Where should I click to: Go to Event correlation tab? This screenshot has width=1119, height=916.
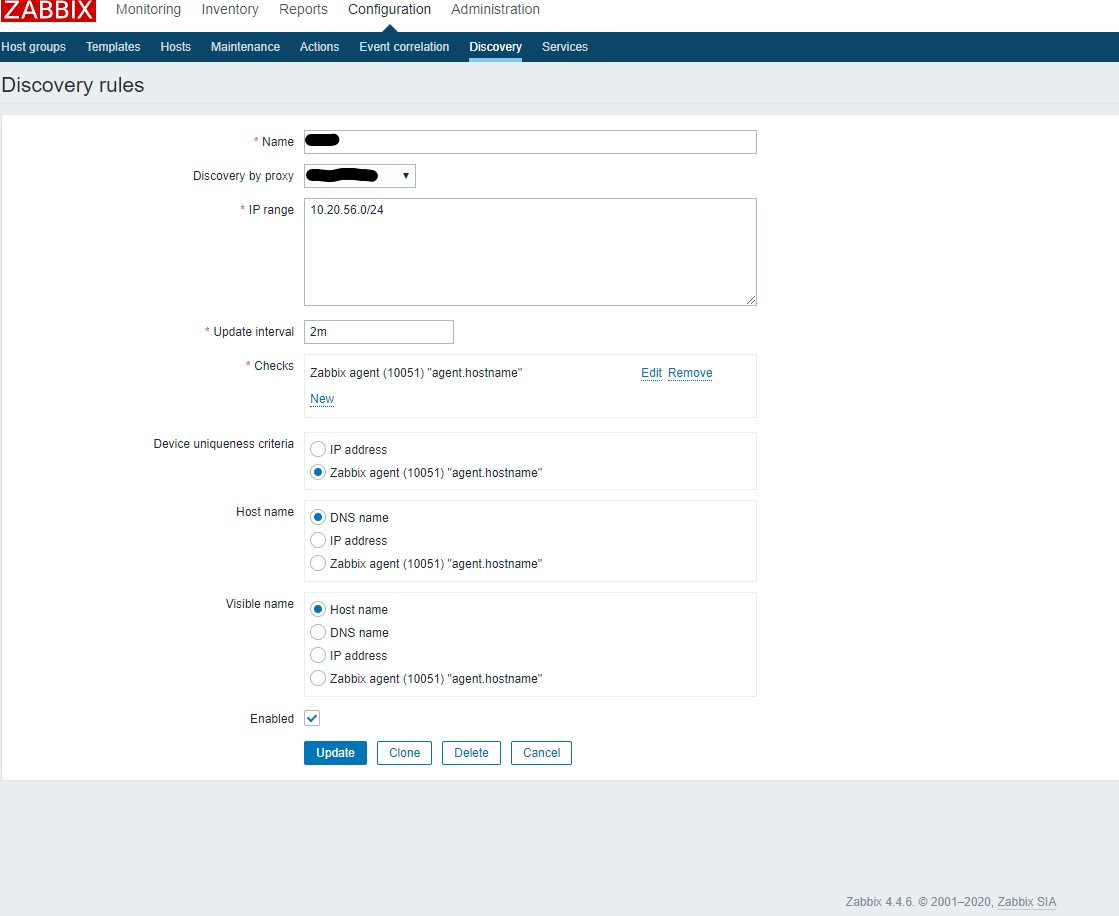[x=404, y=46]
